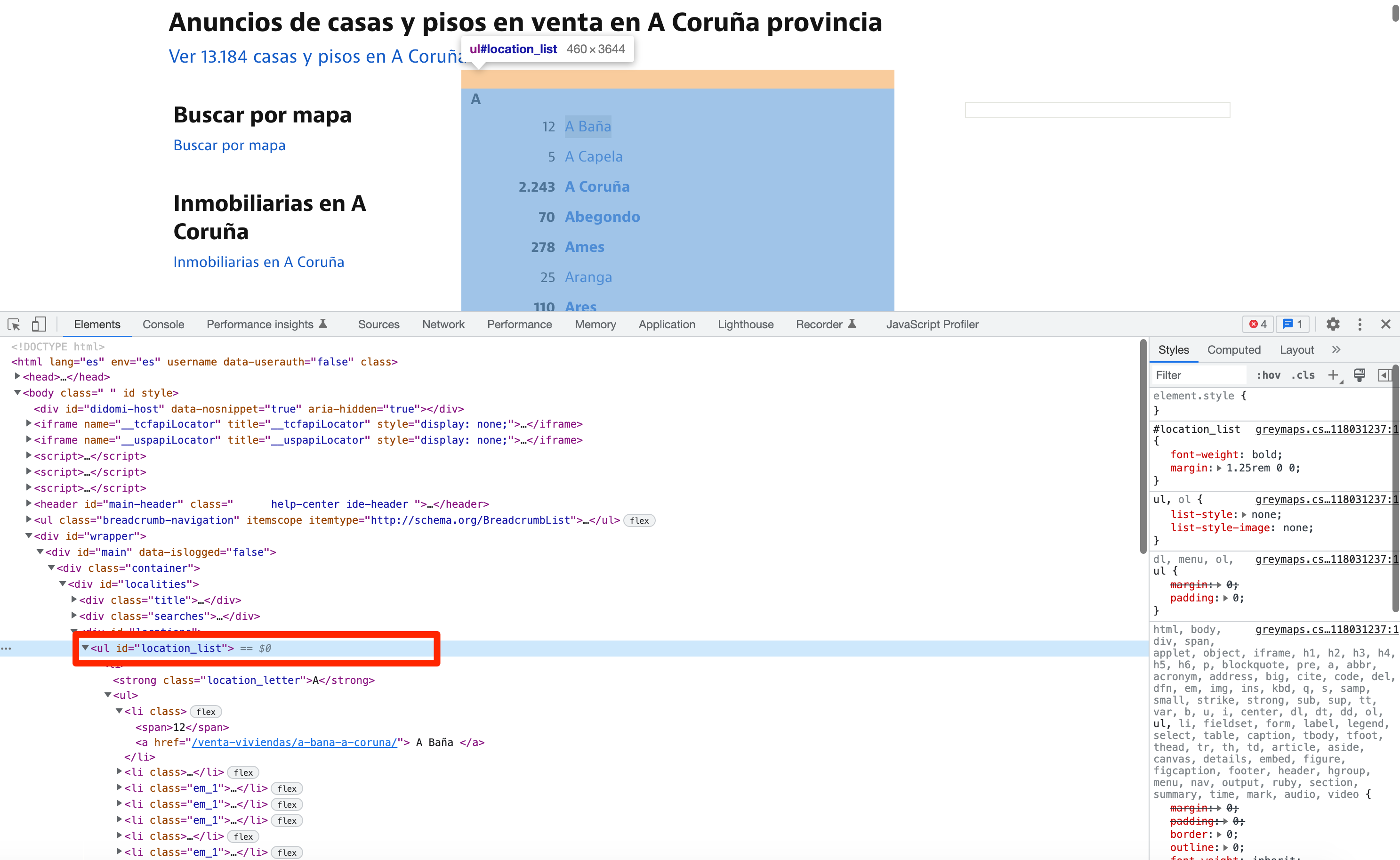Viewport: 1400px width, 860px height.
Task: Collapse the ul location_list node
Action: point(85,648)
